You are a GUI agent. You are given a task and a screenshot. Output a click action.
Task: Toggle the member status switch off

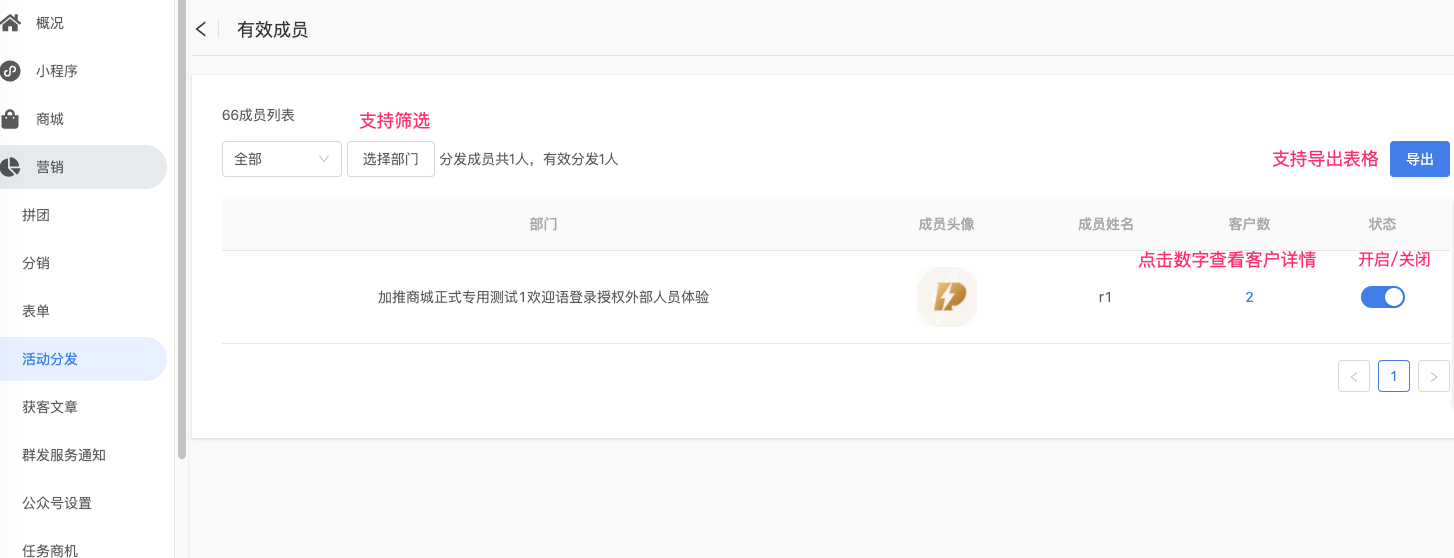click(x=1383, y=297)
